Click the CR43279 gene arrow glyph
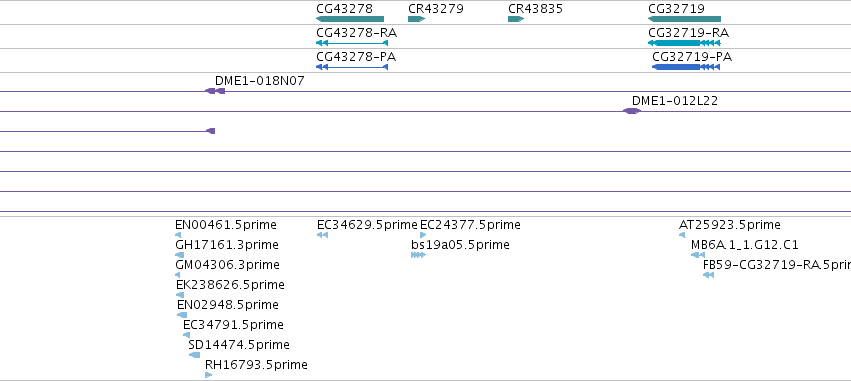The image size is (851, 381). [416, 19]
